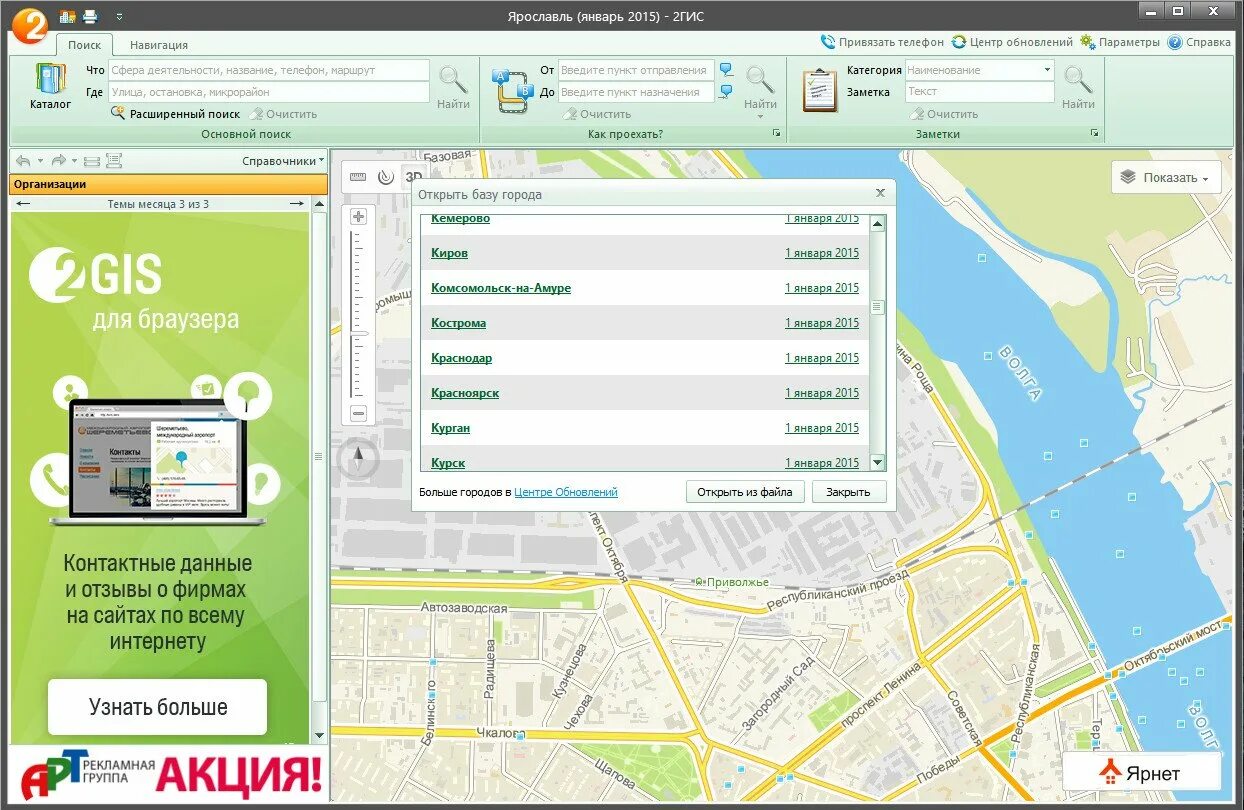Open the Комсомольск-на-Амуре city base
1244x810 pixels.
(501, 288)
